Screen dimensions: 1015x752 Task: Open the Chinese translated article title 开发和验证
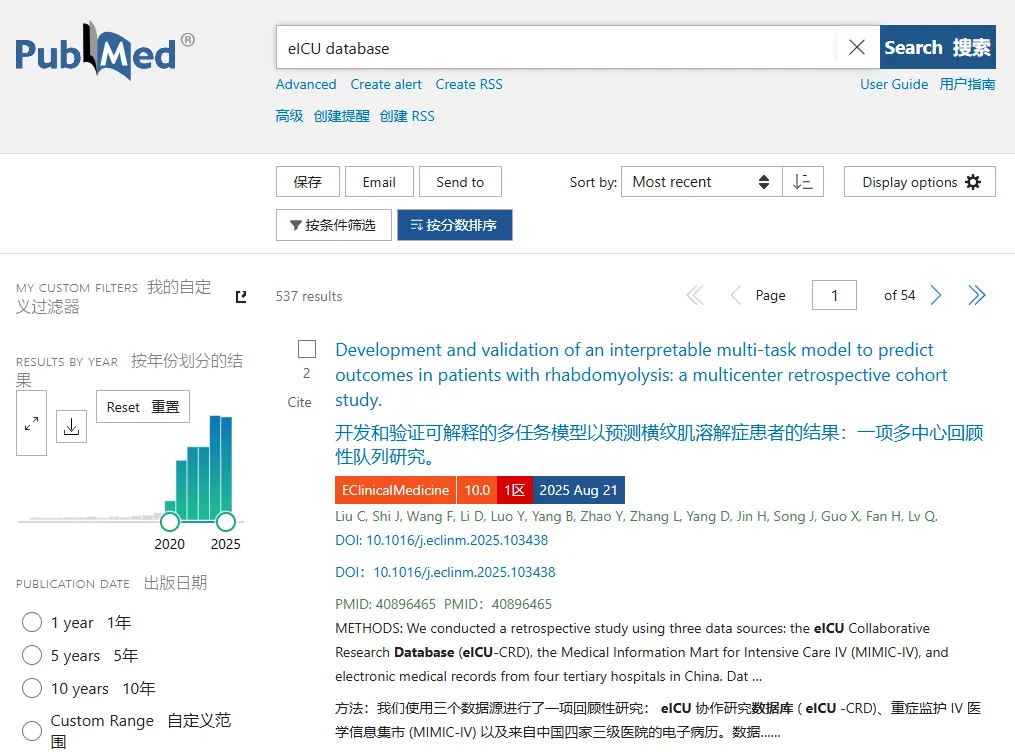(659, 444)
